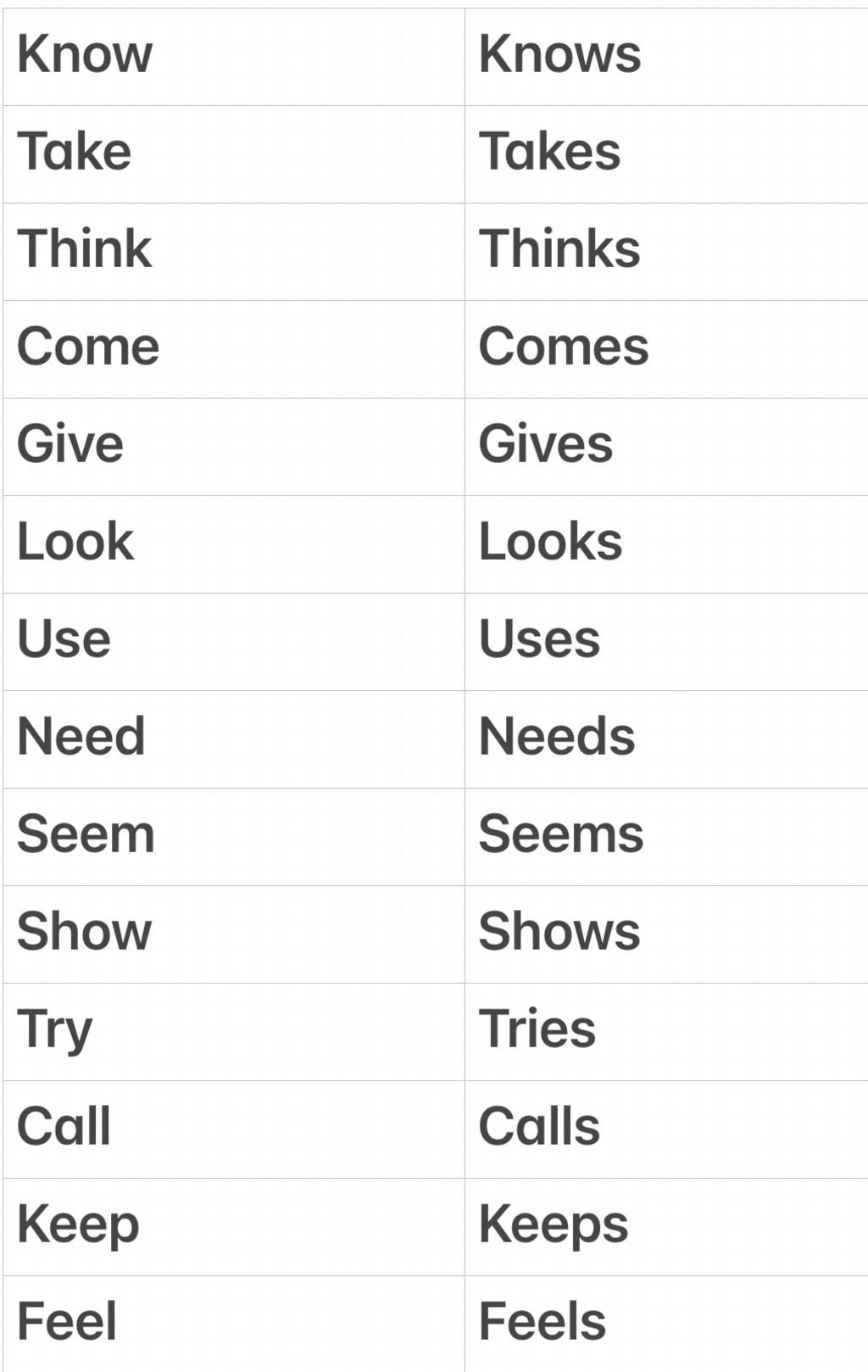The image size is (868, 1372).
Task: Click the 'Feels' table cell
Action: pyautogui.click(x=666, y=1324)
